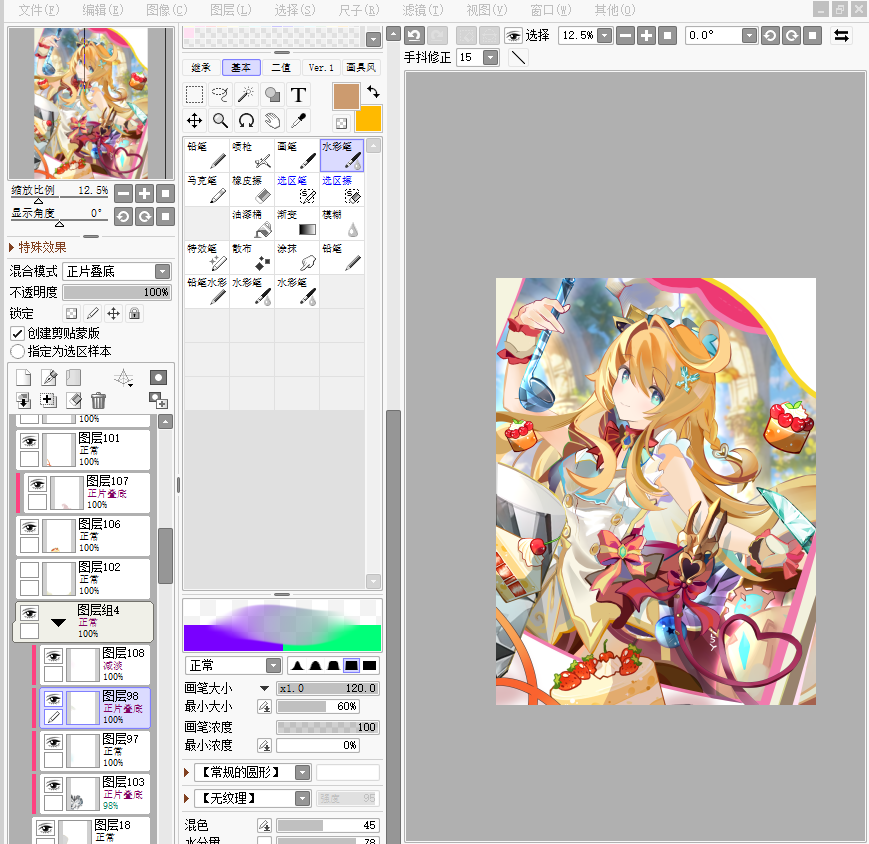
Task: Select the 指定为选区样本 radio button
Action: [17, 351]
